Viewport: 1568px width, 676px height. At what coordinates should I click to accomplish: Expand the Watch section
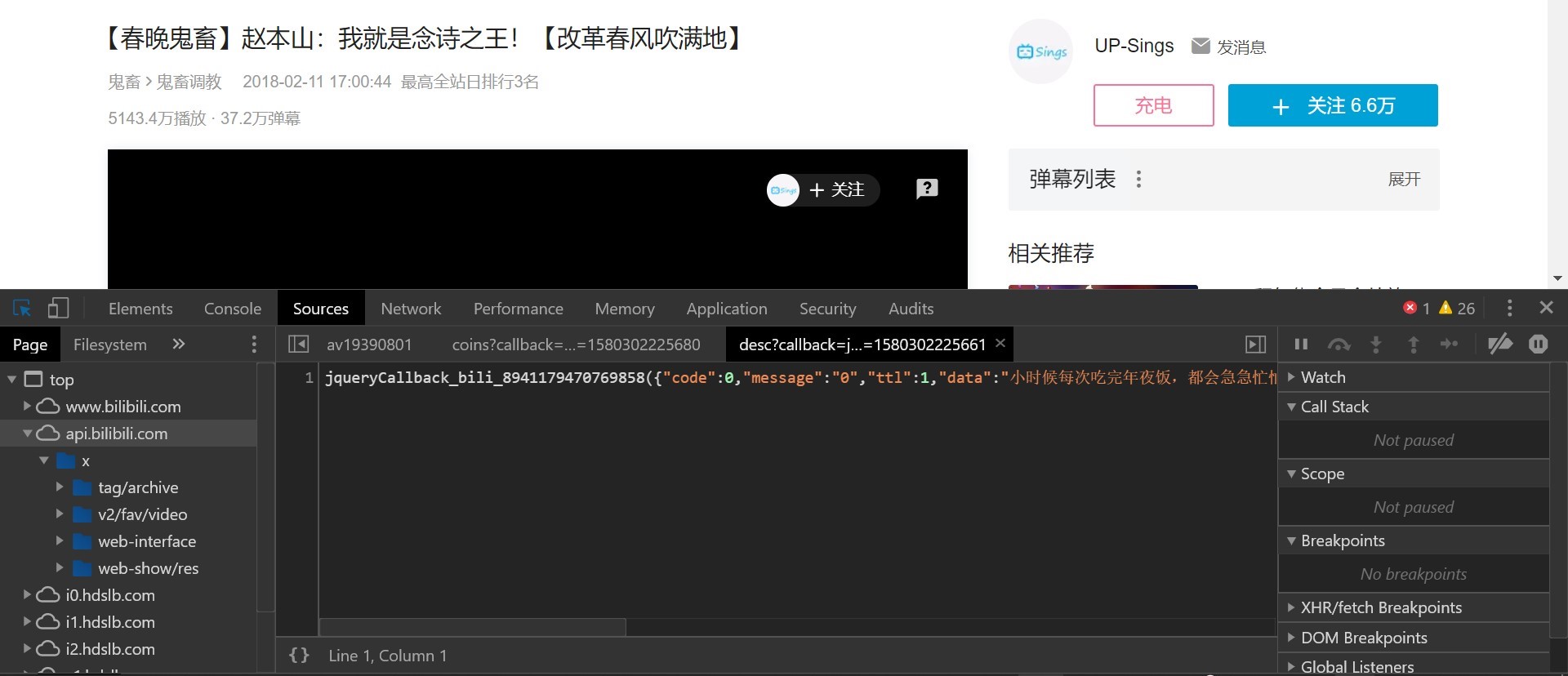tap(1291, 376)
